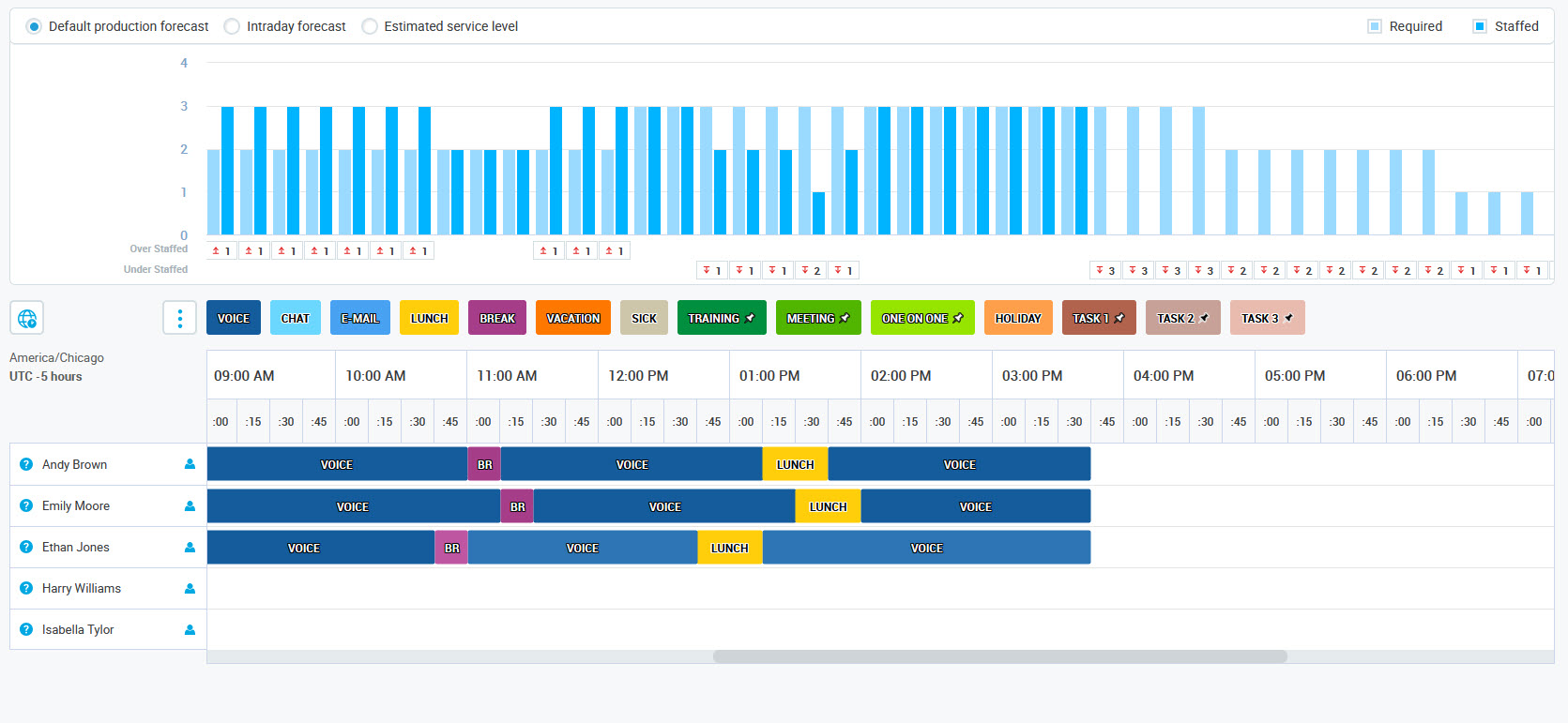Pick the VOICE activity swatch
The width and height of the screenshot is (1568, 723).
coord(234,318)
